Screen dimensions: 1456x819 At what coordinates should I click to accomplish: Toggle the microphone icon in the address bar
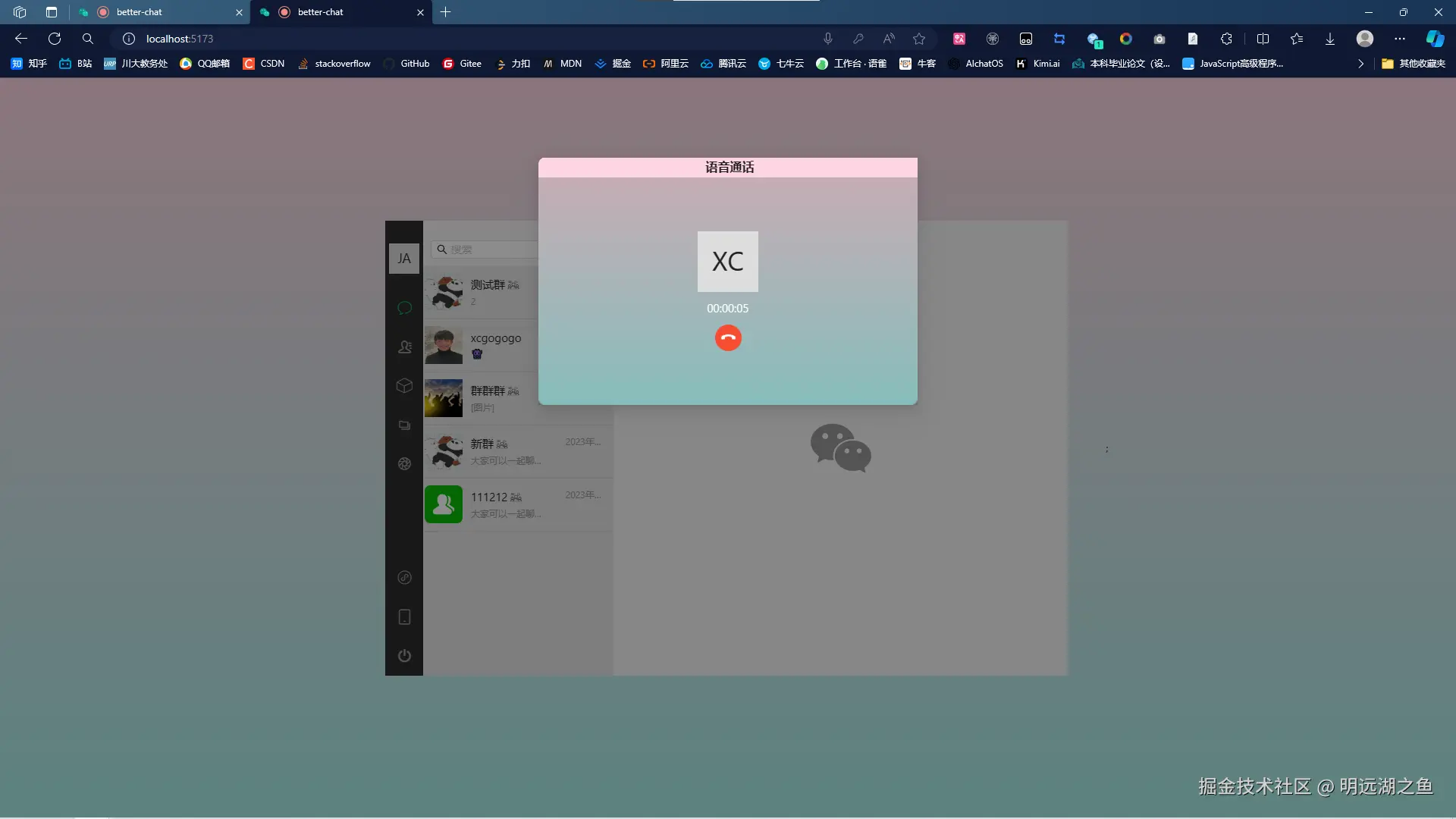pos(827,39)
